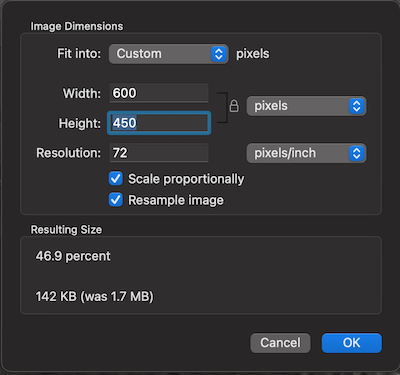400x375 pixels.
Task: Click the Resample image label text
Action: pyautogui.click(x=176, y=200)
